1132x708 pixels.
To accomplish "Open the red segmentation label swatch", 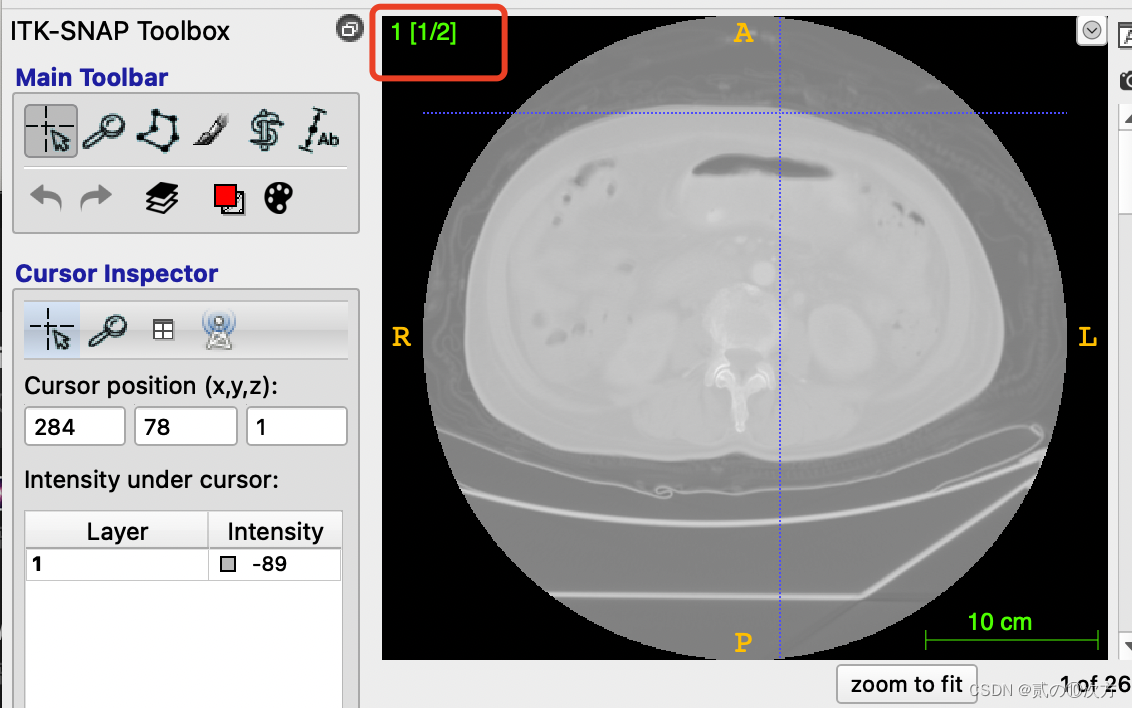I will (x=228, y=198).
